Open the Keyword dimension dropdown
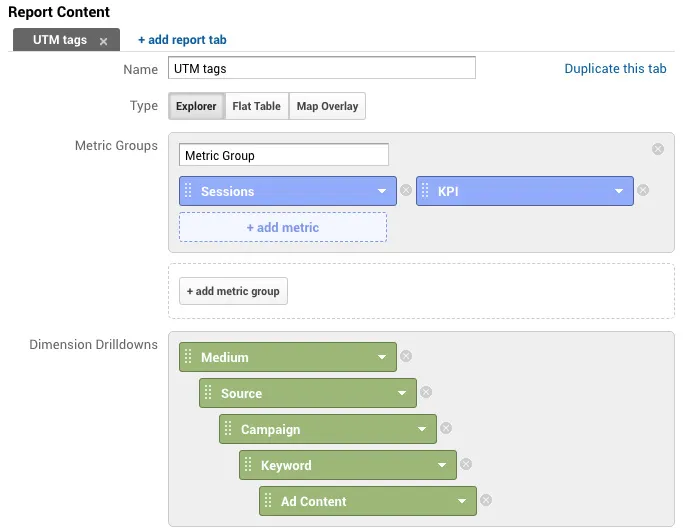The height and width of the screenshot is (532, 683). [x=442, y=465]
